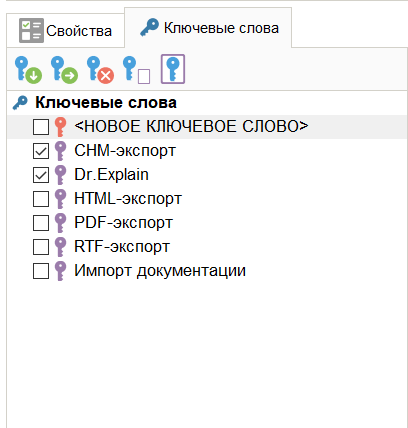Uncheck the Dr.Explain keyword checkbox
The width and height of the screenshot is (408, 428).
click(41, 175)
